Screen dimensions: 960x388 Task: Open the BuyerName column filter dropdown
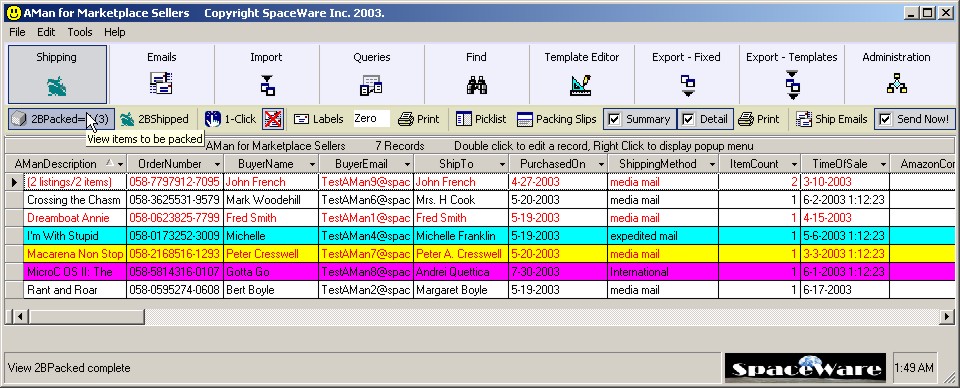pos(312,164)
